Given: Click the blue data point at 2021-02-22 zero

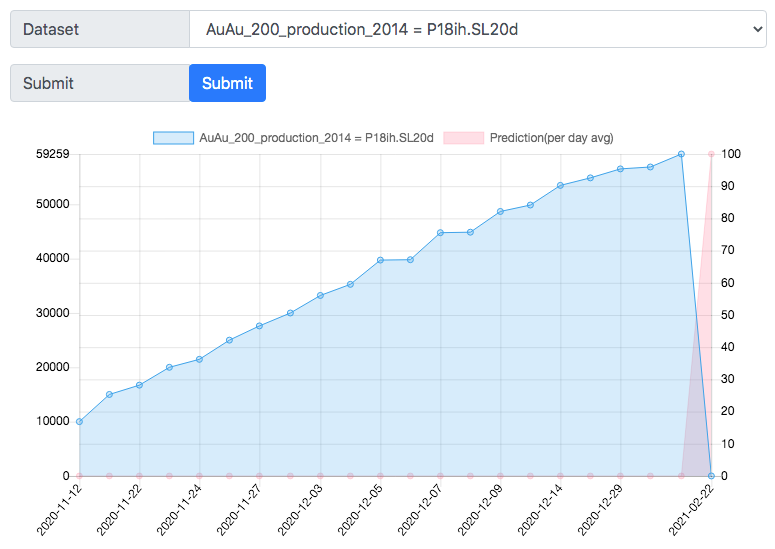Looking at the screenshot, I should click(711, 476).
